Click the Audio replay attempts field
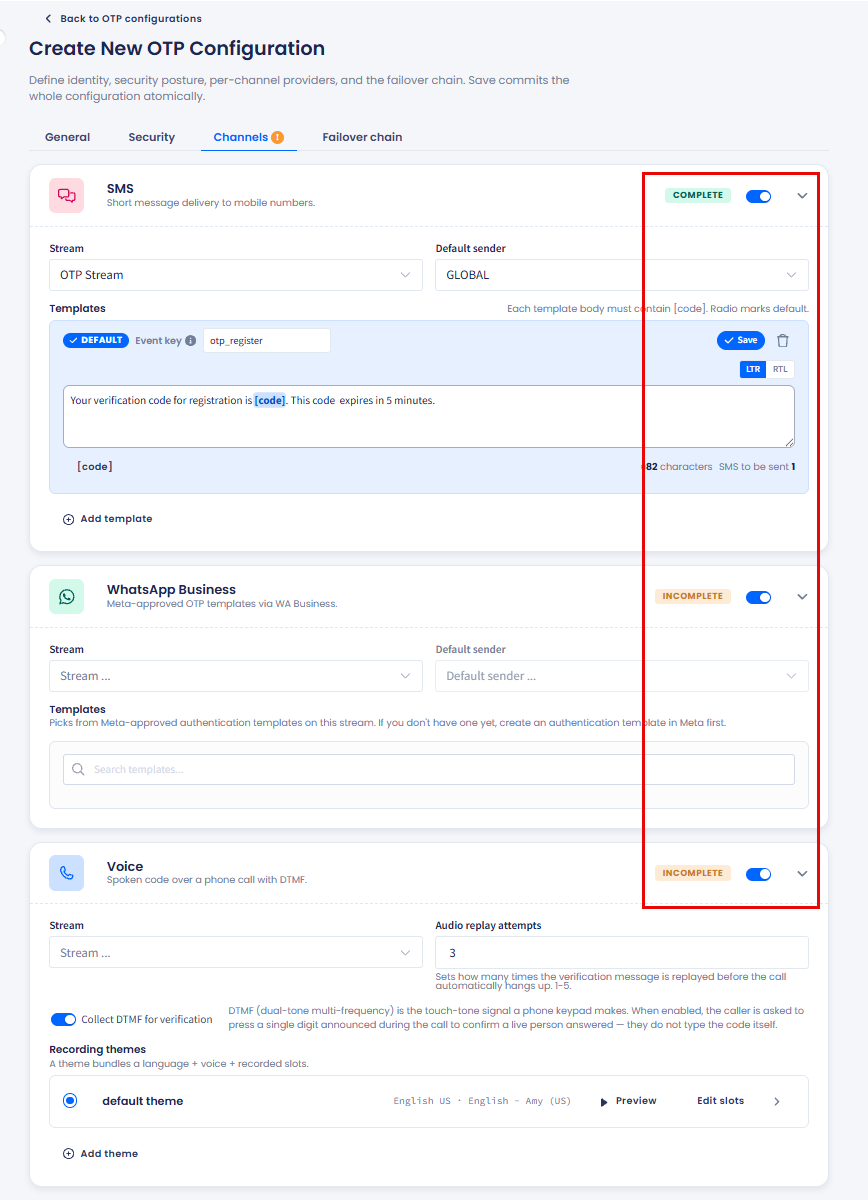The height and width of the screenshot is (1200, 868). [622, 953]
